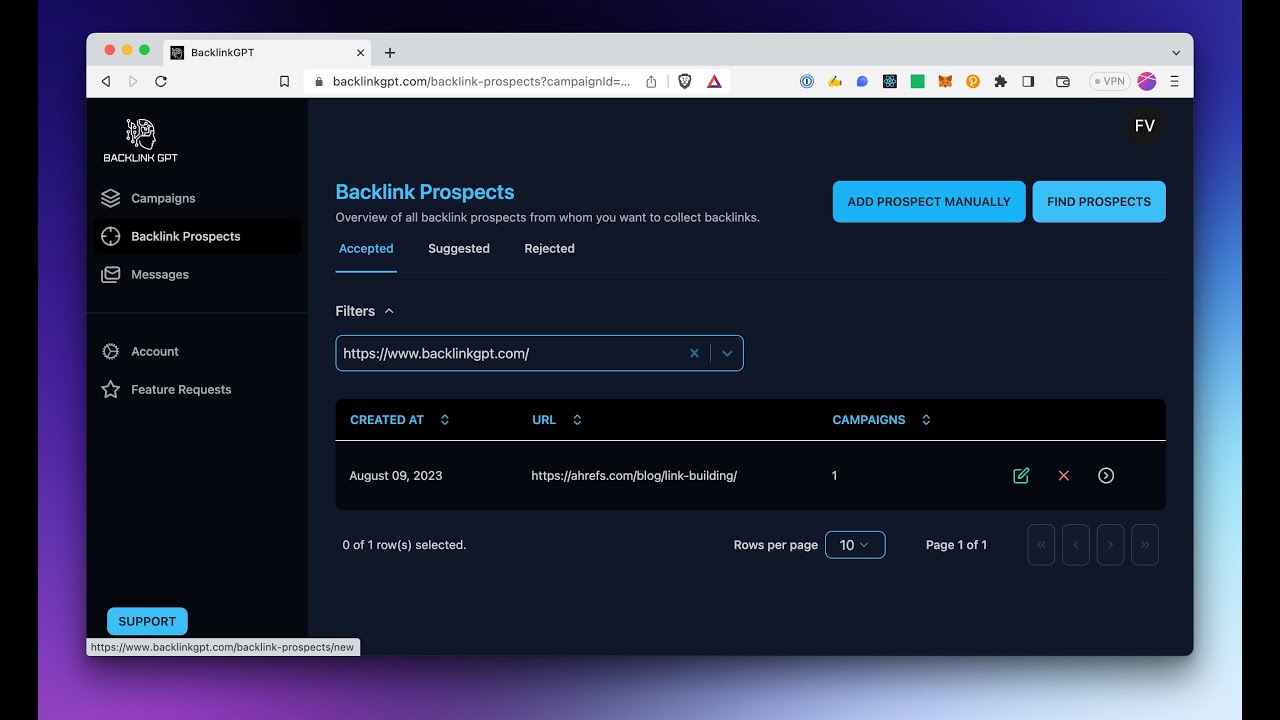Click the Backlink GPT logo
This screenshot has width=1280, height=720.
[x=141, y=141]
